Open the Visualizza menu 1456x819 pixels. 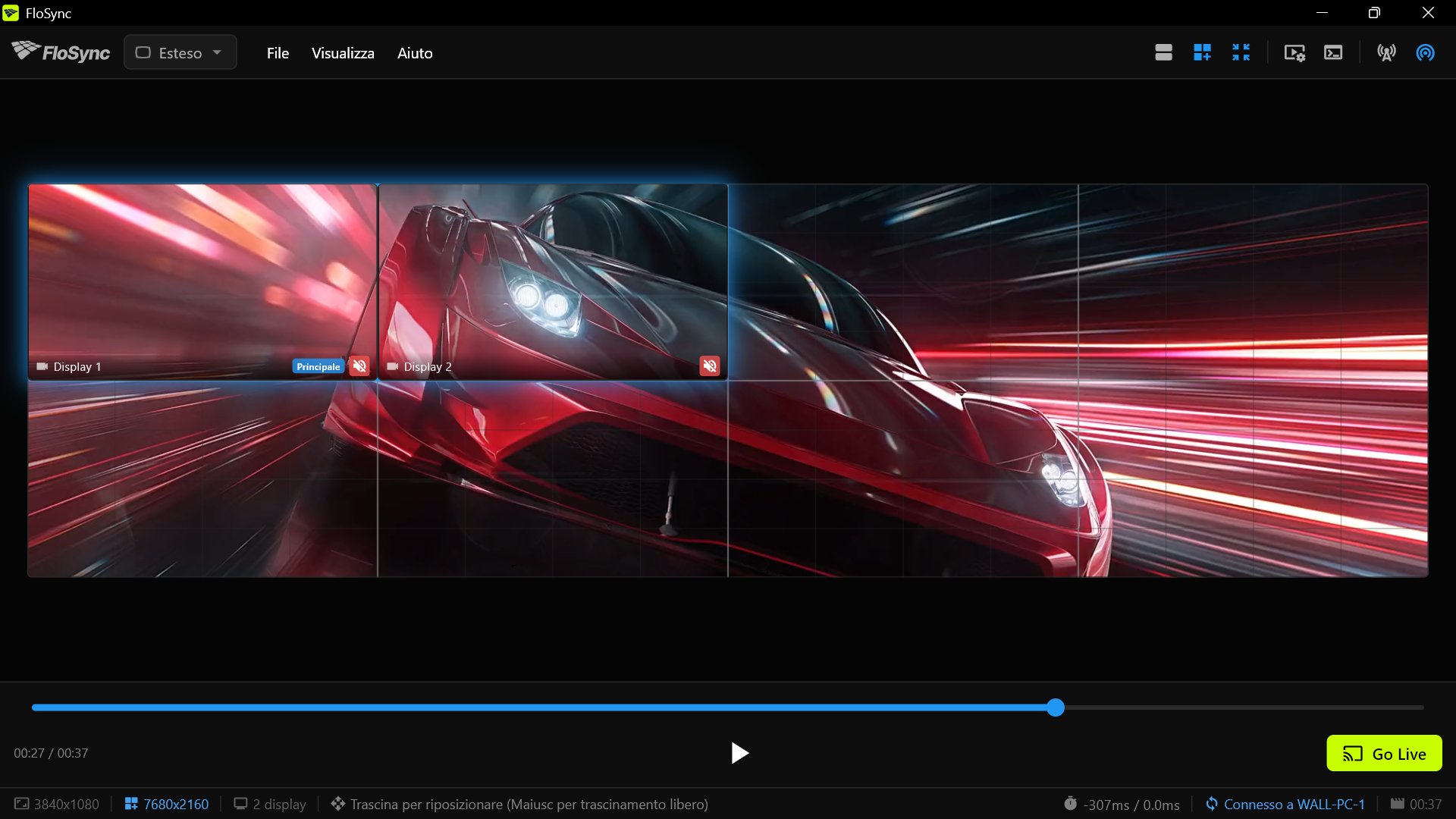pyautogui.click(x=343, y=53)
